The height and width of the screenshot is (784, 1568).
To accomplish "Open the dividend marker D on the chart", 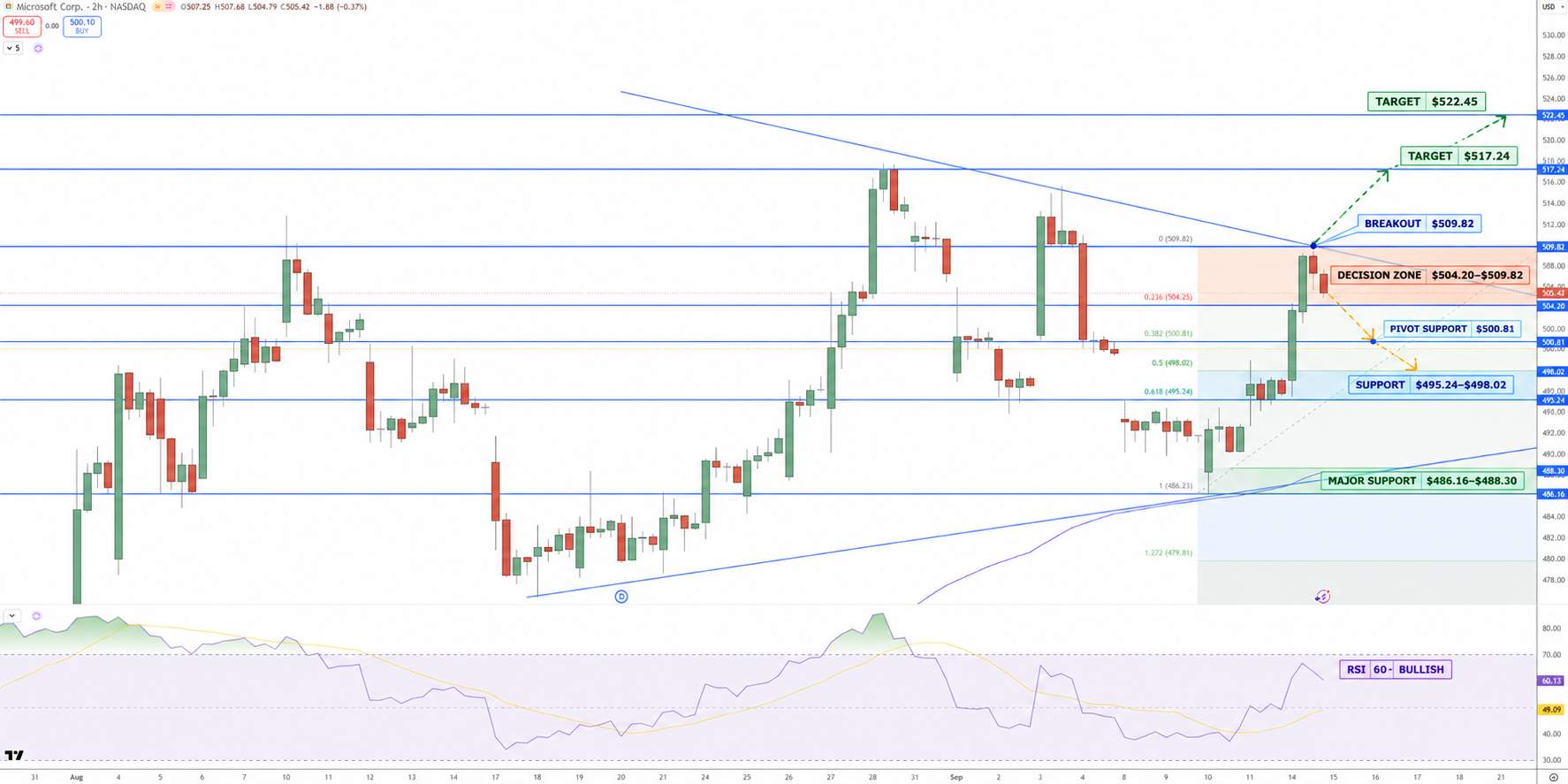I will [621, 597].
